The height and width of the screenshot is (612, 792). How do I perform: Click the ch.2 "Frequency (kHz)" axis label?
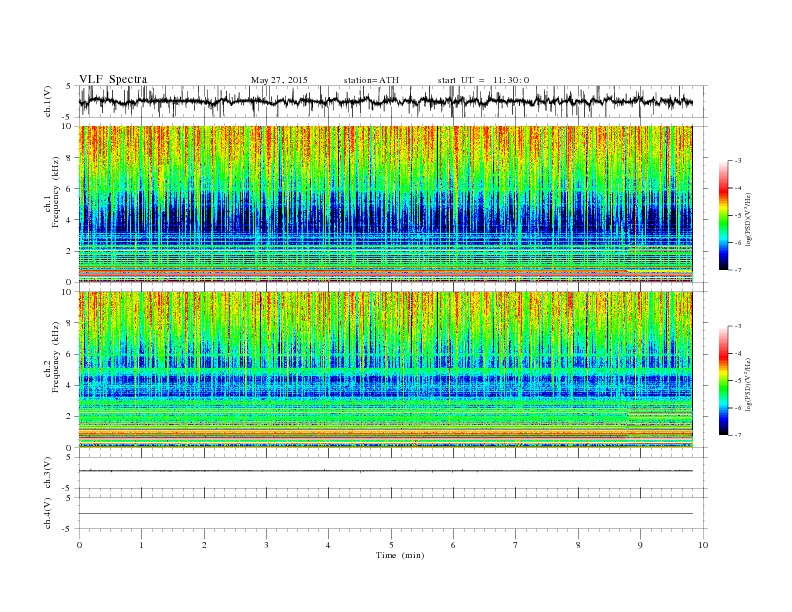[x=56, y=357]
